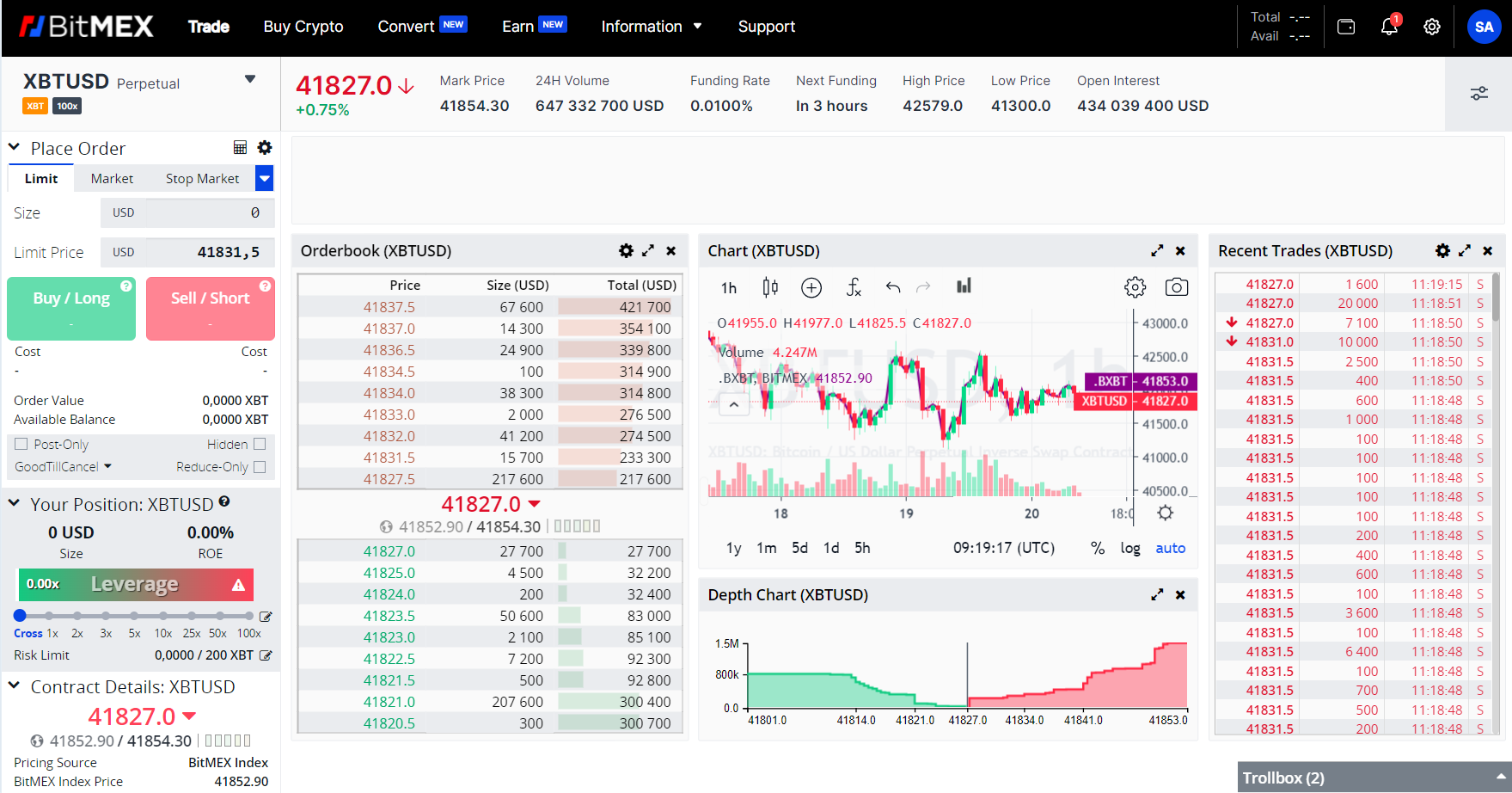Screen dimensions: 1512x793
Task: Set chart range to 5d
Action: [x=799, y=548]
